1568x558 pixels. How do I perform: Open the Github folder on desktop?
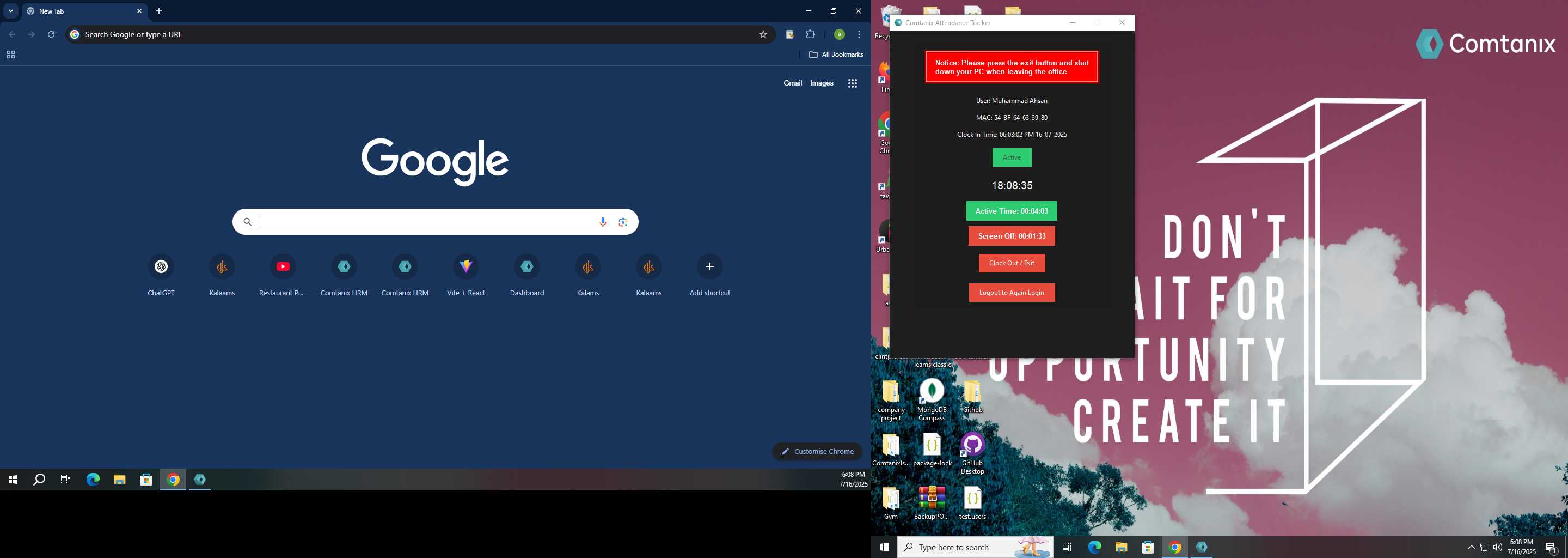(972, 396)
